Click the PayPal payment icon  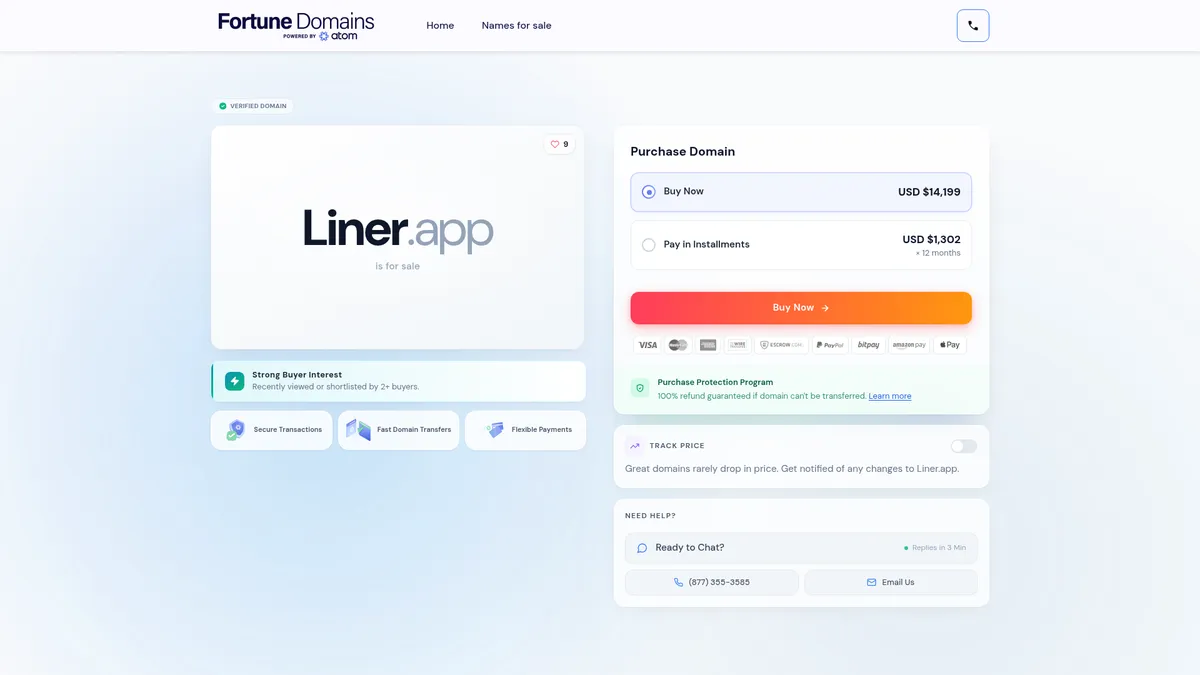click(830, 345)
